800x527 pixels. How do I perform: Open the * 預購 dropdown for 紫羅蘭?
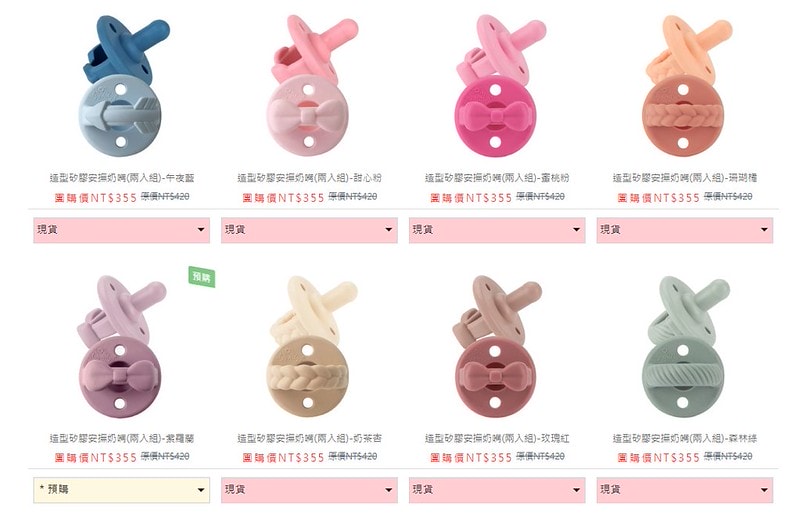coord(121,490)
